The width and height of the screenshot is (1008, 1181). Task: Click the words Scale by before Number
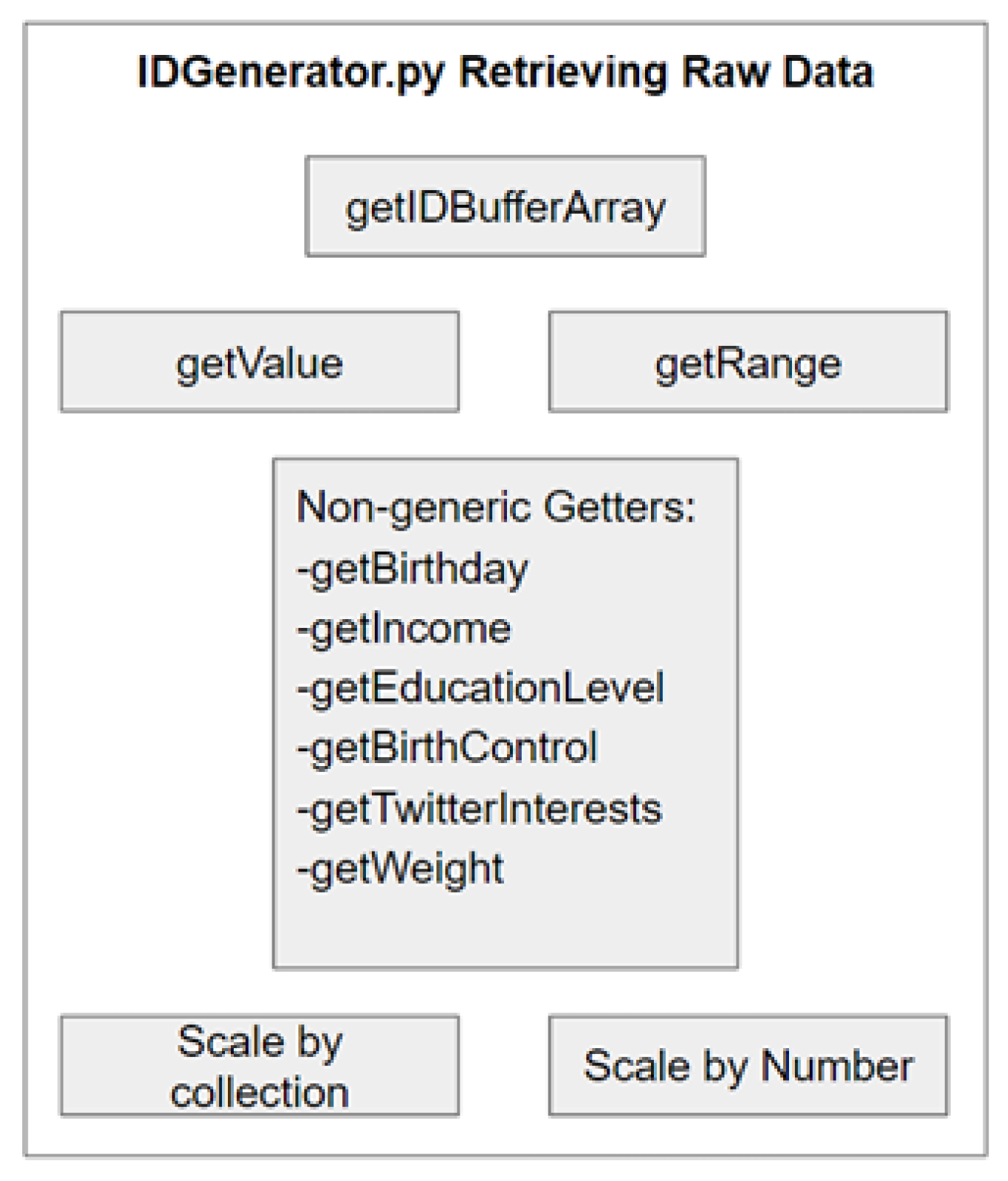(x=666, y=1067)
